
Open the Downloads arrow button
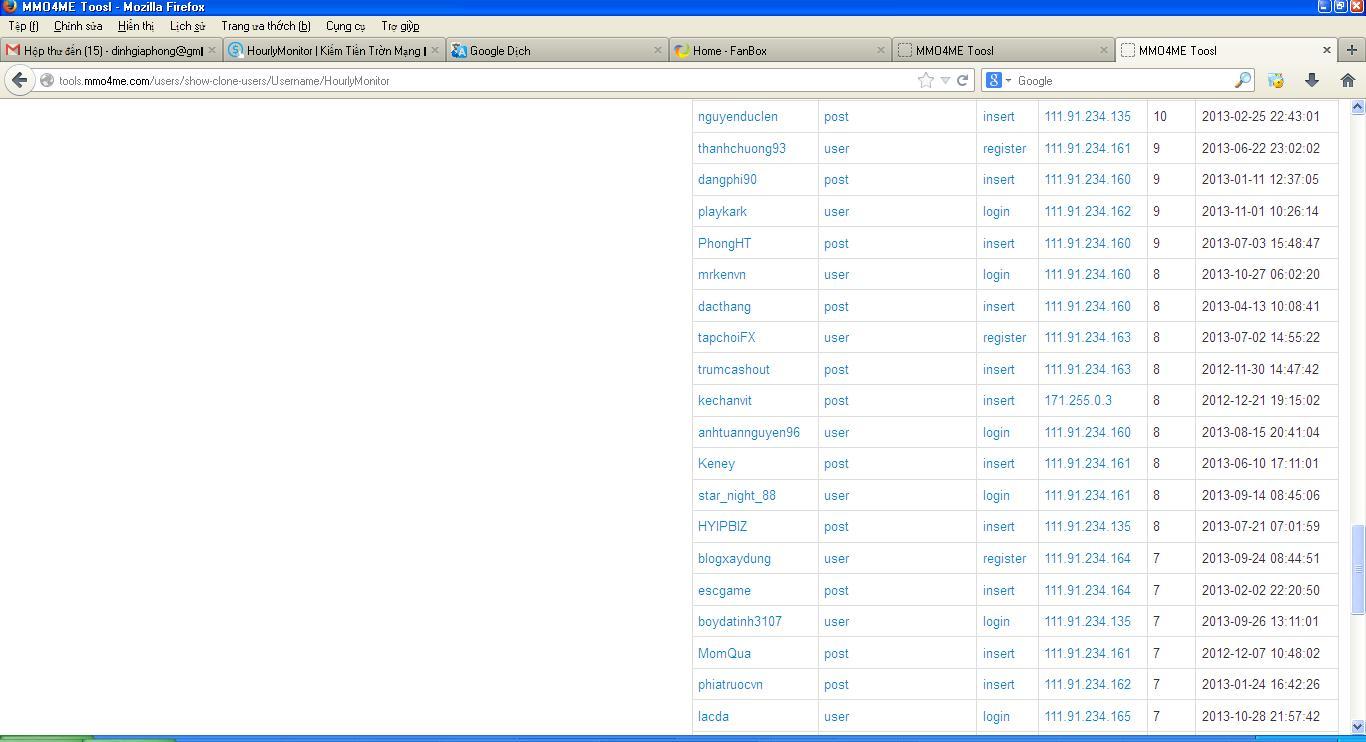coord(1312,80)
